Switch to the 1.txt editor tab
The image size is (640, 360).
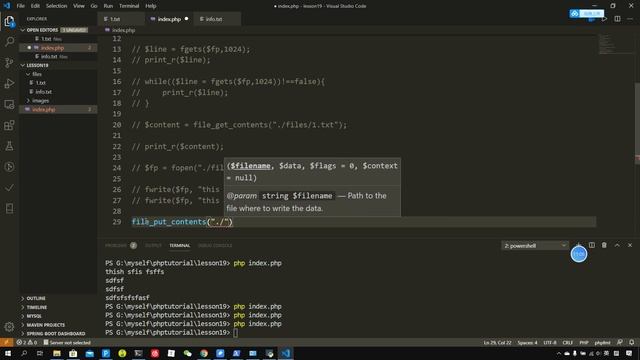(121, 19)
